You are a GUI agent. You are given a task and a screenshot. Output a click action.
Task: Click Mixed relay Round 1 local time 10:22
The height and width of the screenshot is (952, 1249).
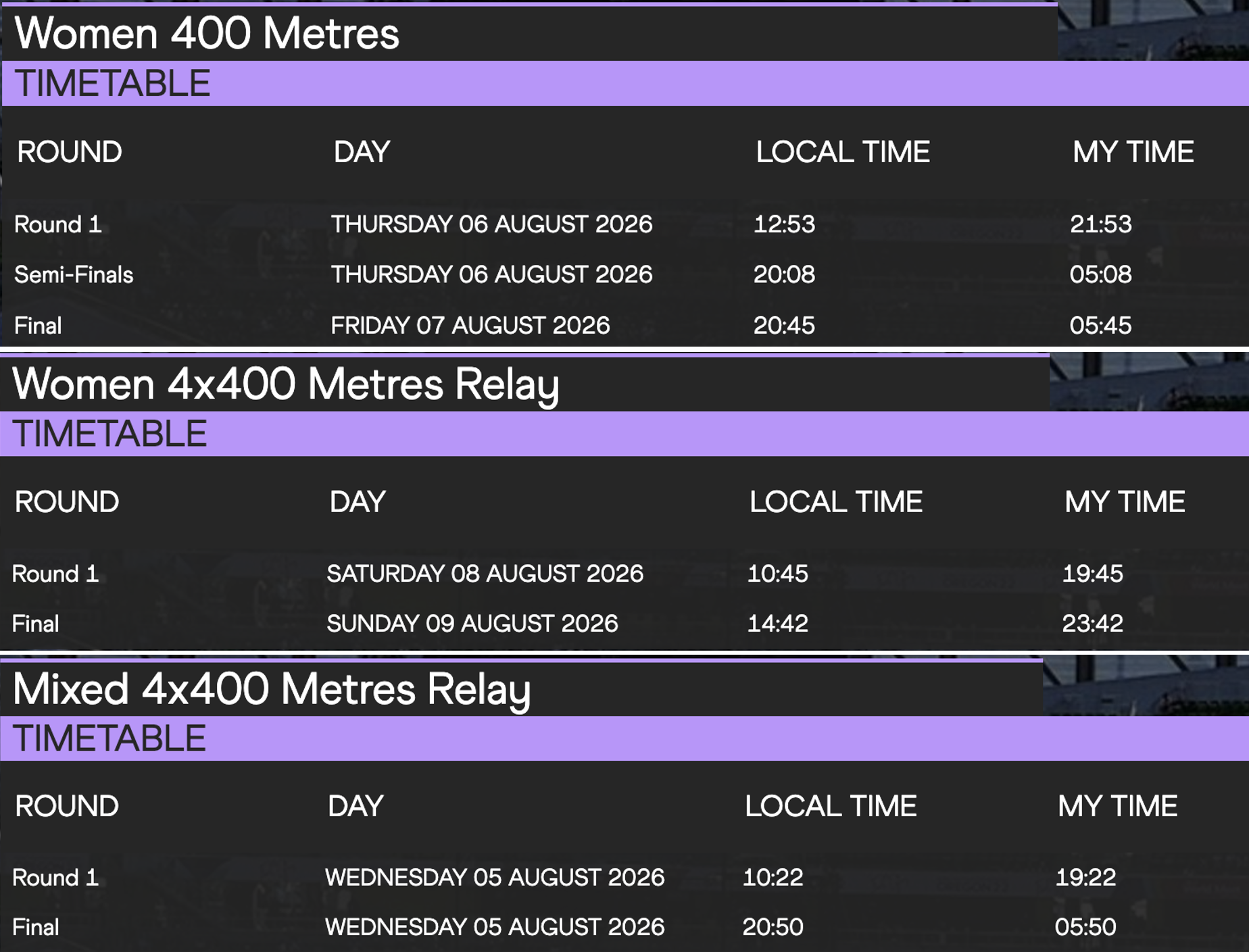[x=773, y=877]
